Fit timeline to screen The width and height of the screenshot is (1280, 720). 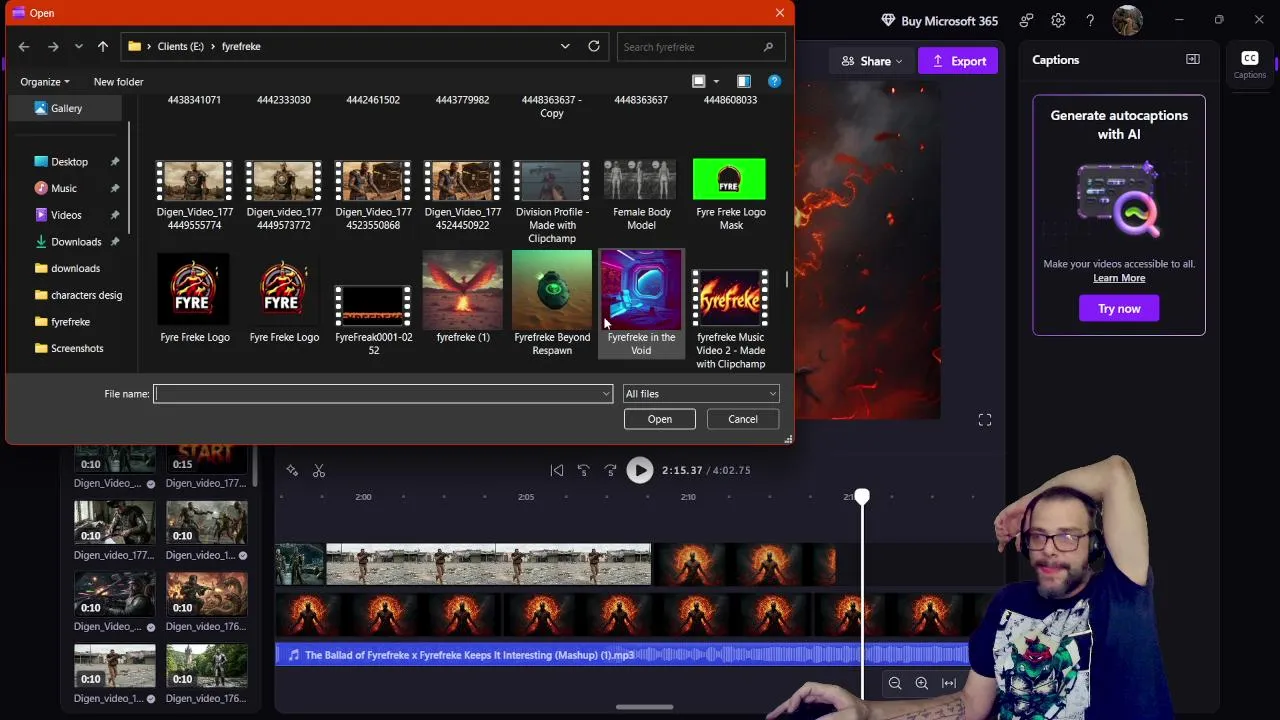[949, 683]
